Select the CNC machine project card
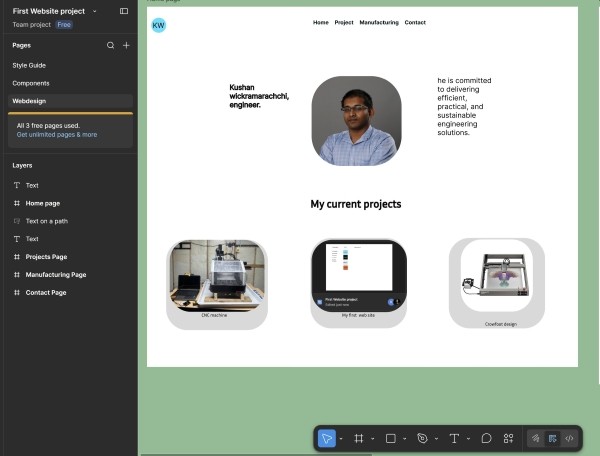The height and width of the screenshot is (456, 600). pos(217,285)
